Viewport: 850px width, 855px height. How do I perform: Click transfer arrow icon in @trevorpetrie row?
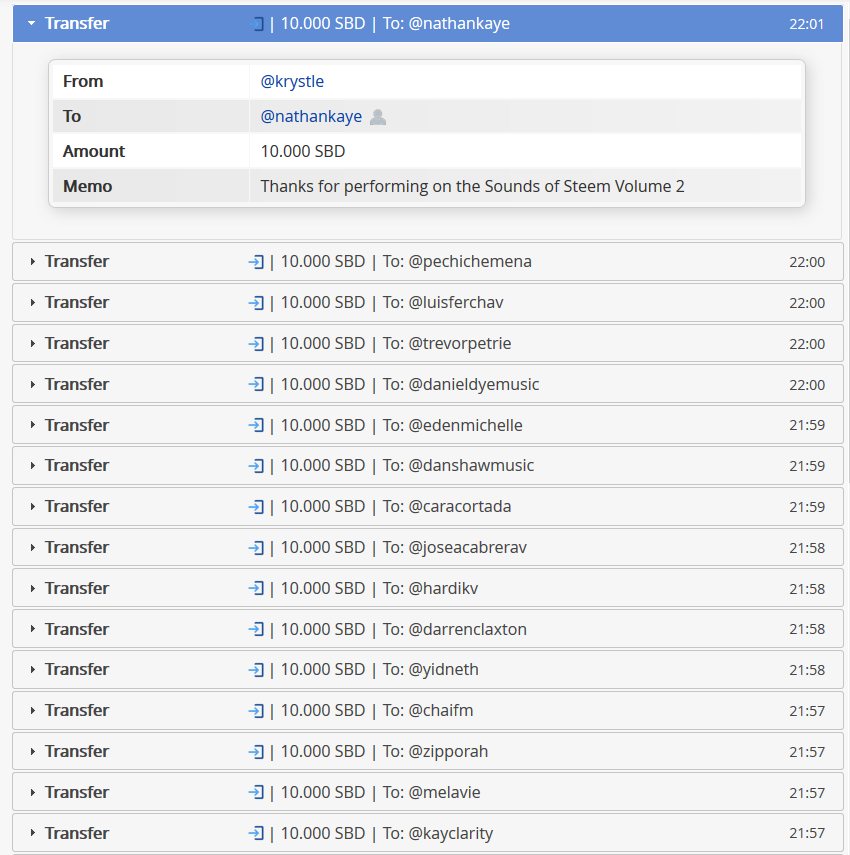point(256,344)
